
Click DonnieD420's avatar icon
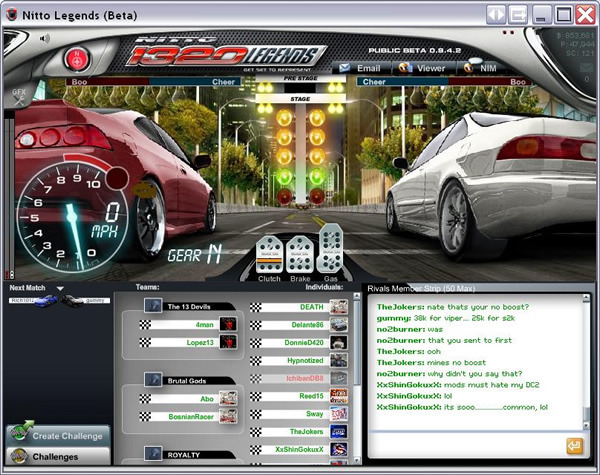point(339,343)
